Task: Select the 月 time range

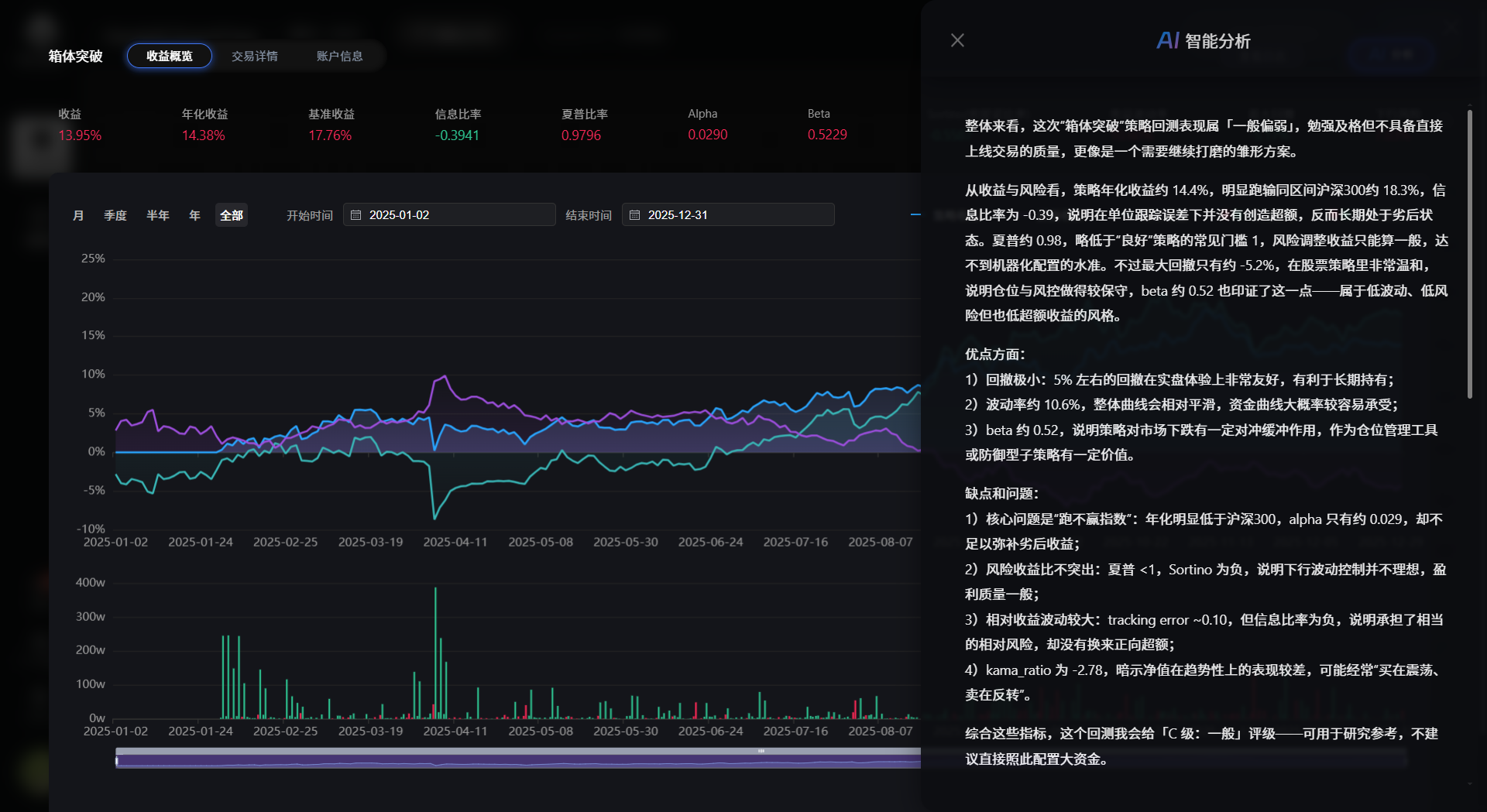Action: point(78,215)
